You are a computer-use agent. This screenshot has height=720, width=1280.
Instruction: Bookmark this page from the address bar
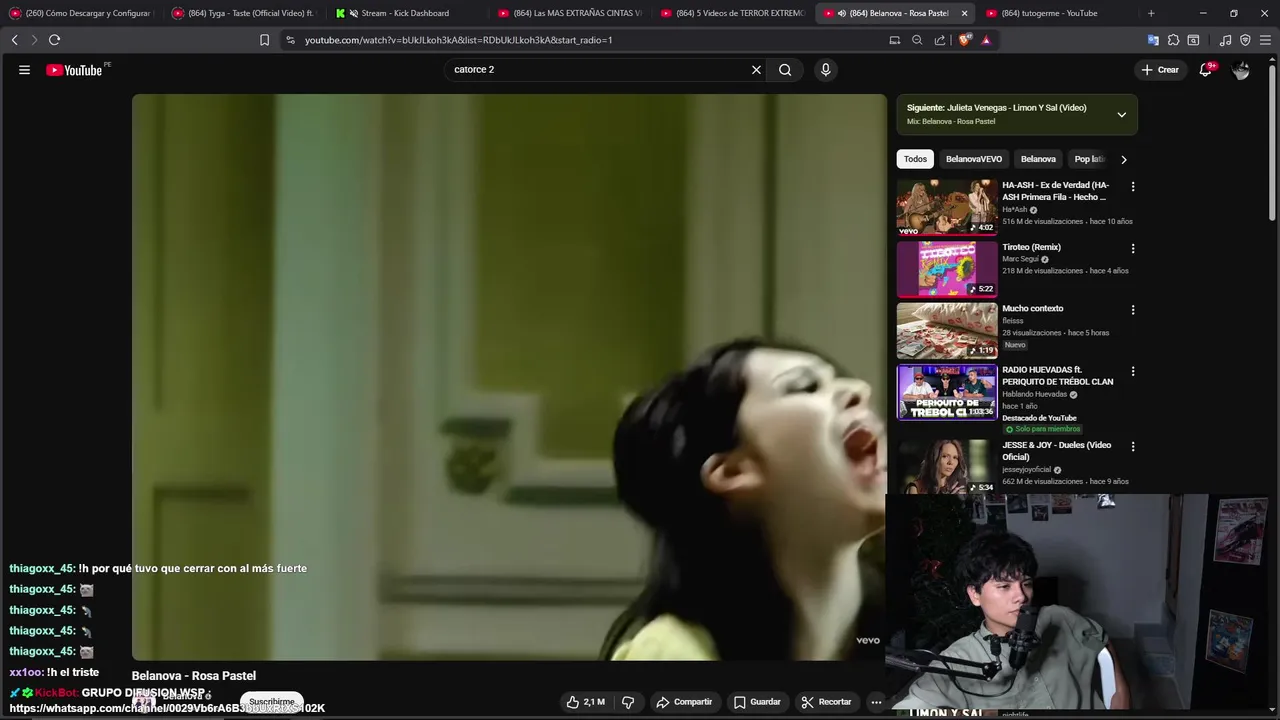(x=264, y=40)
